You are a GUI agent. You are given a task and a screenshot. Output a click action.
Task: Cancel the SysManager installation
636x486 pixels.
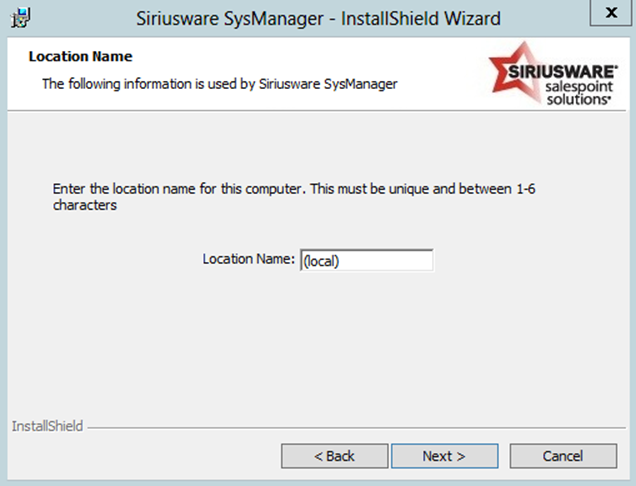pyautogui.click(x=563, y=456)
